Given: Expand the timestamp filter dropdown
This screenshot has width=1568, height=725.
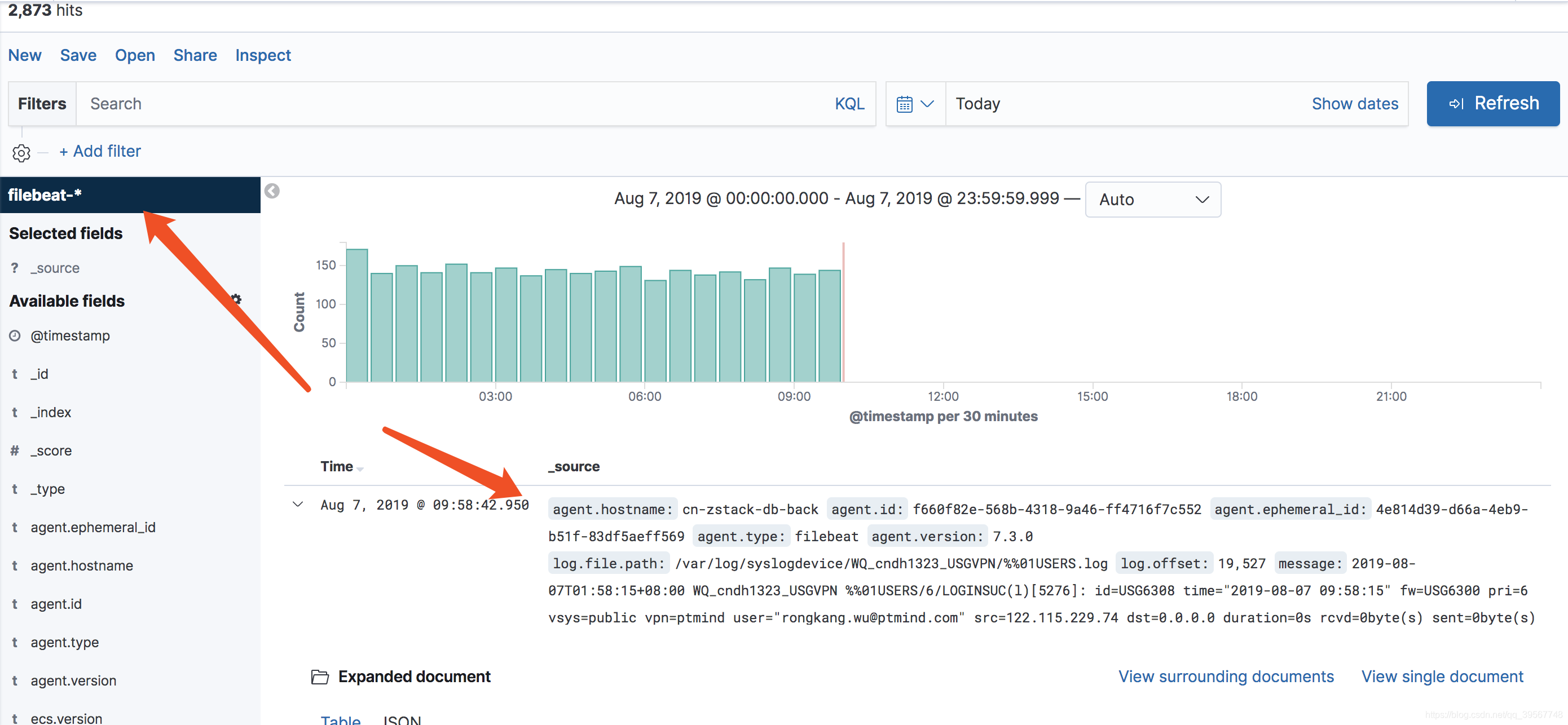Looking at the screenshot, I should (x=912, y=103).
